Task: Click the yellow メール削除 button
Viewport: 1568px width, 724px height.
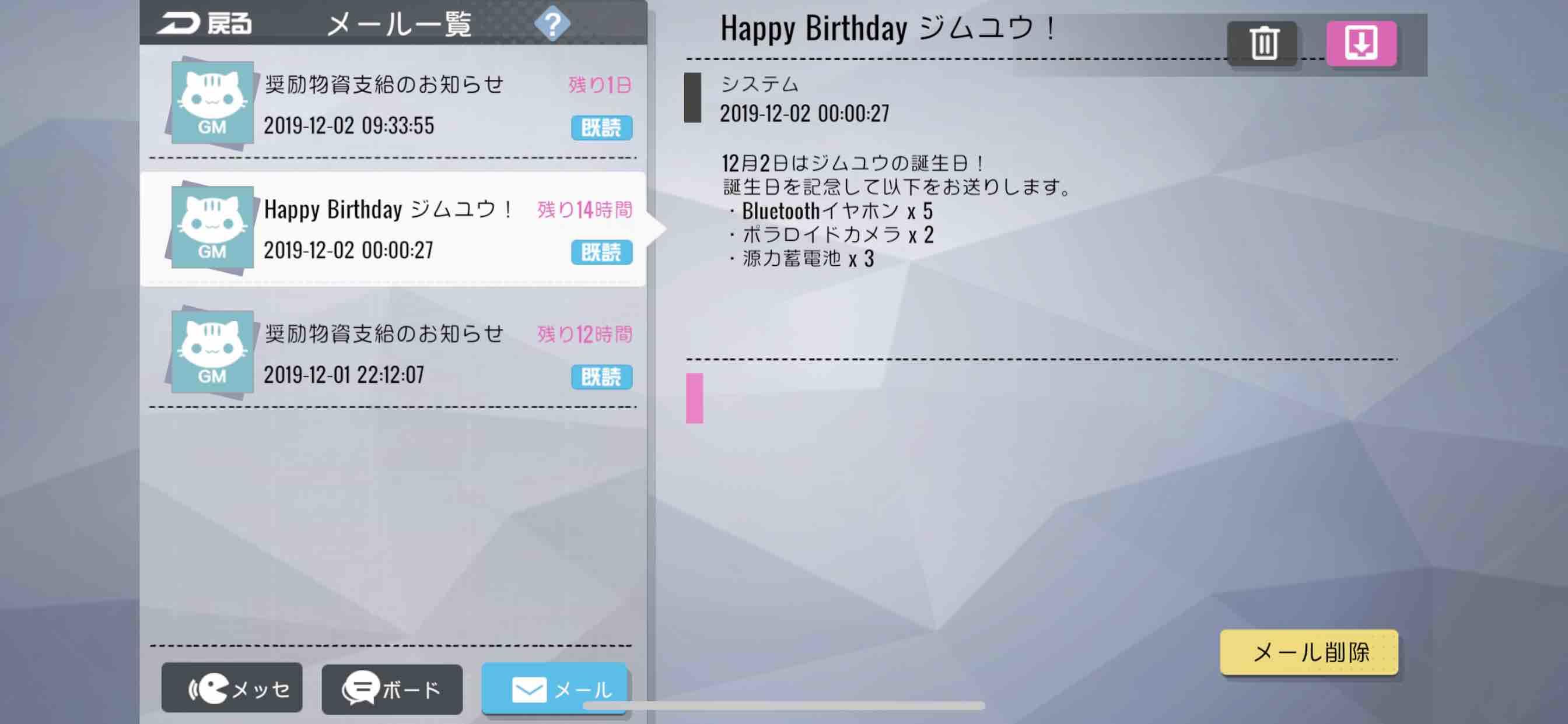Action: pos(1308,652)
